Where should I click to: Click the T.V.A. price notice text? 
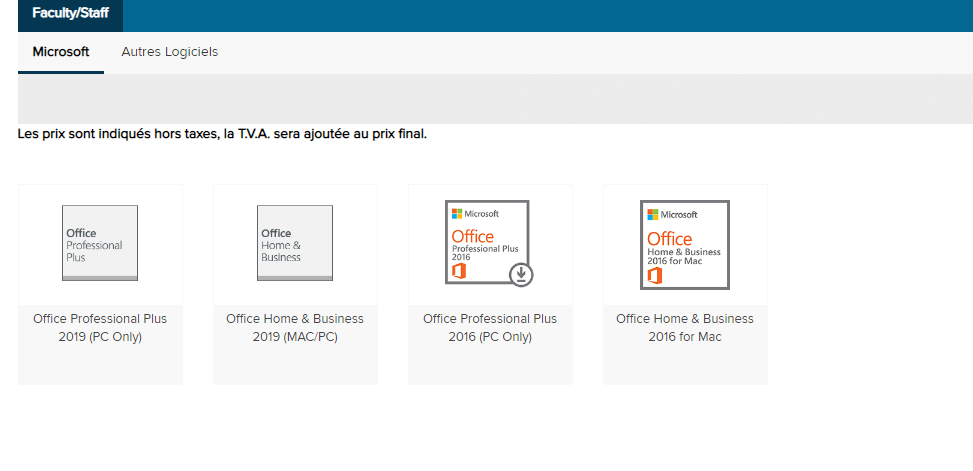[x=222, y=134]
